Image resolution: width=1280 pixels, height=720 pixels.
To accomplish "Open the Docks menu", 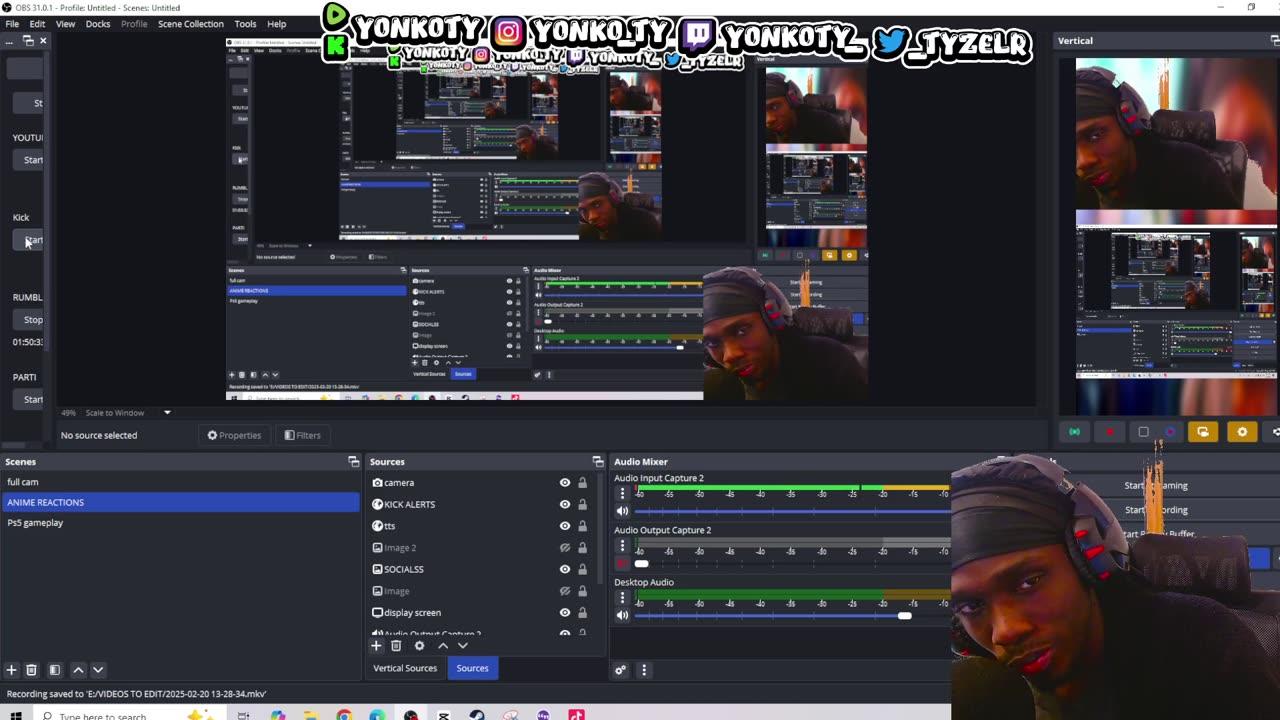I will [98, 24].
